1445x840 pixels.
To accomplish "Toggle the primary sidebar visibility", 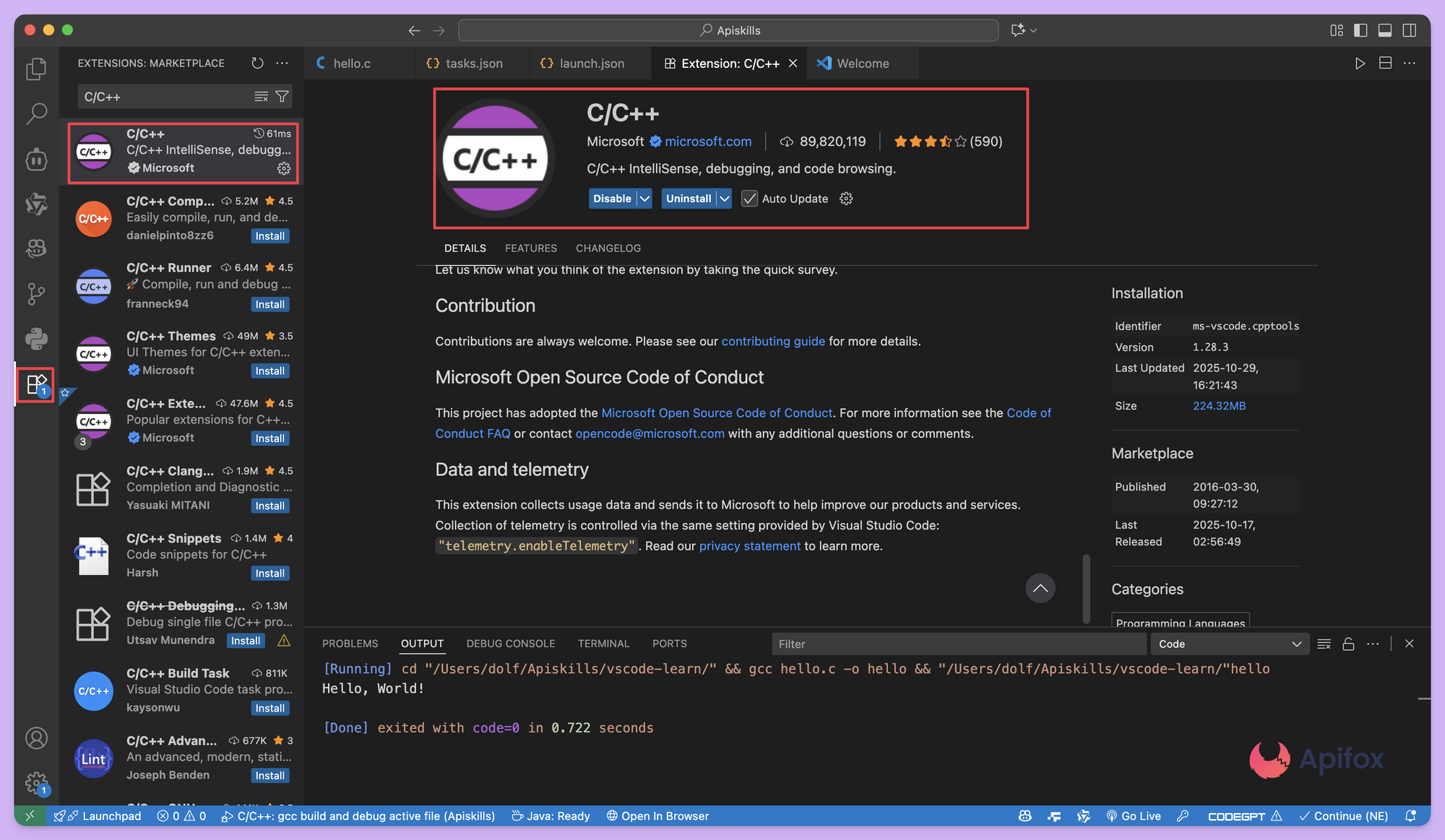I will tap(1360, 30).
